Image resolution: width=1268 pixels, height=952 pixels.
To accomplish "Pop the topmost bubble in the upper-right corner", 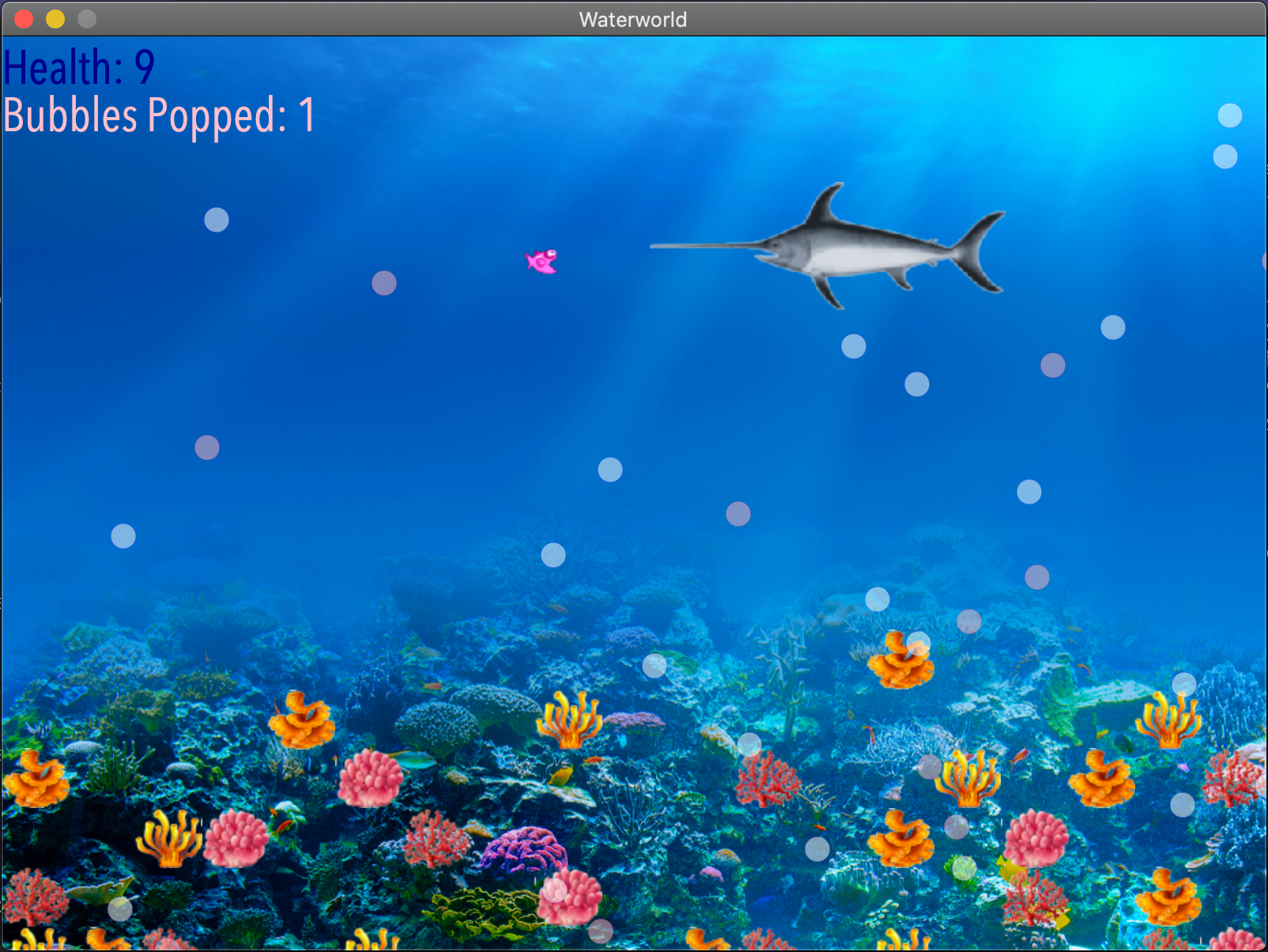I will [1230, 115].
